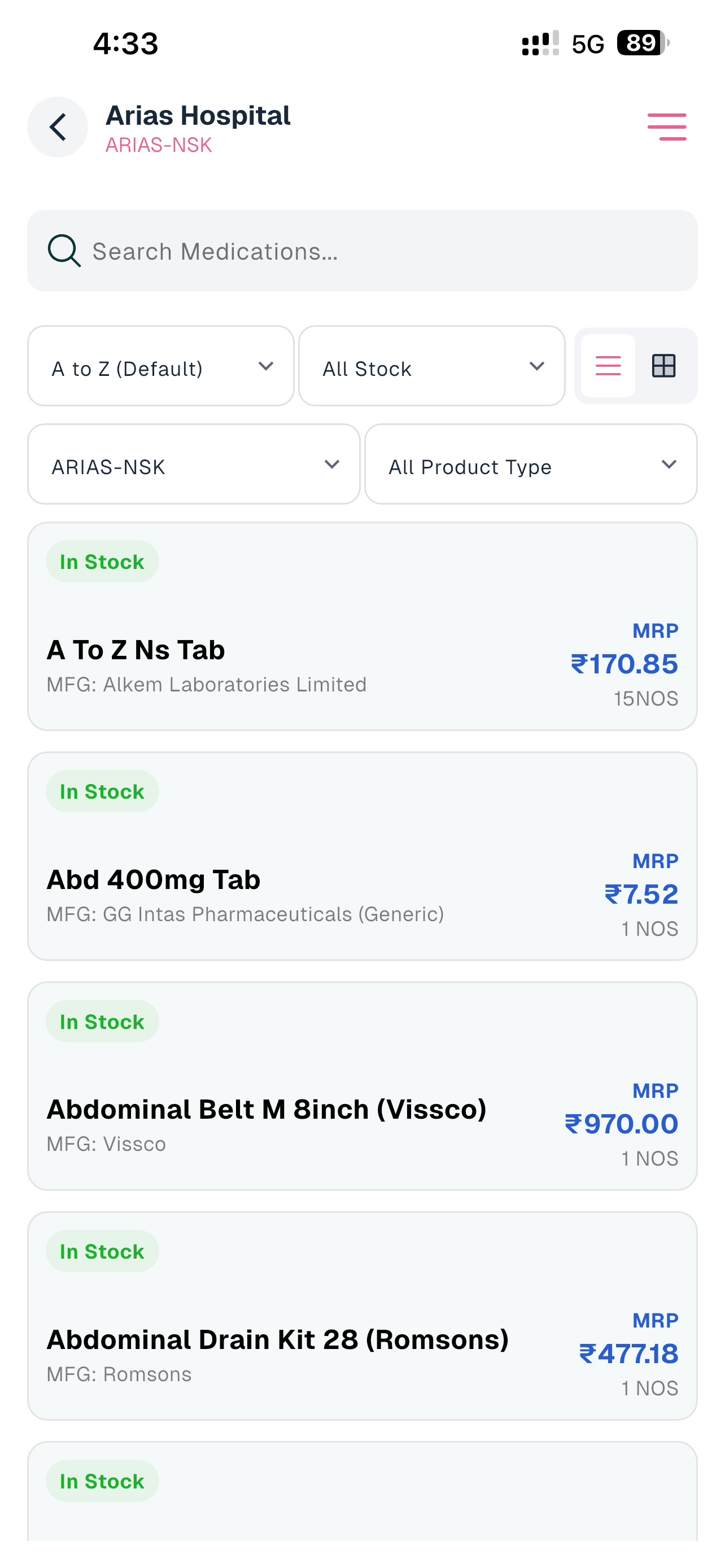The image size is (725, 1568).
Task: Tap the In Stock badge on Abd 400mg
Action: [x=102, y=791]
